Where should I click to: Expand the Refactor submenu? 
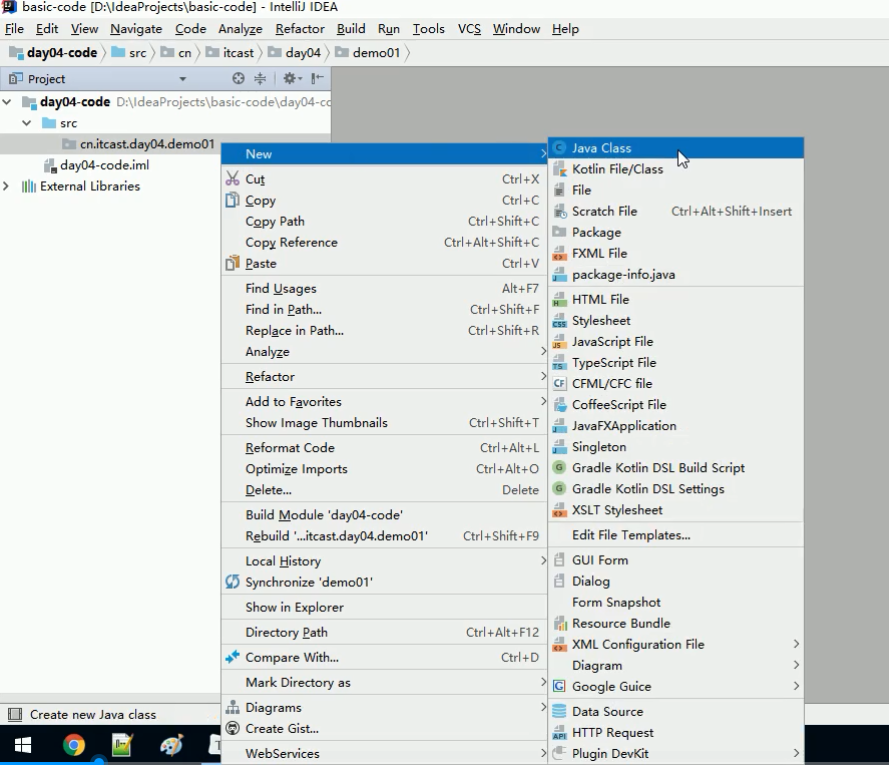click(384, 377)
